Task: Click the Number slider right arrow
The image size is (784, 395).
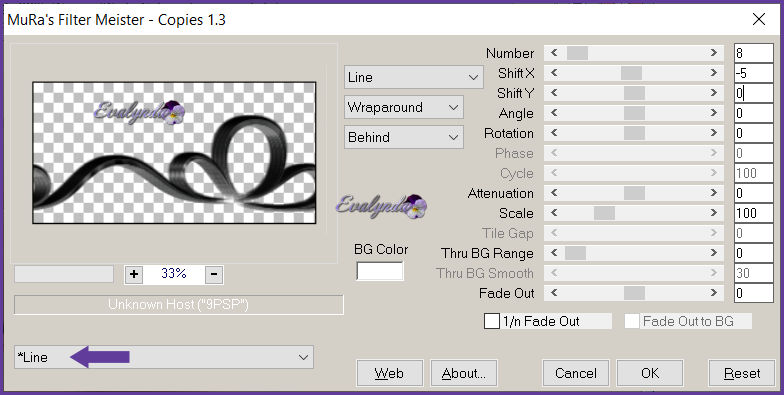Action: coord(714,53)
